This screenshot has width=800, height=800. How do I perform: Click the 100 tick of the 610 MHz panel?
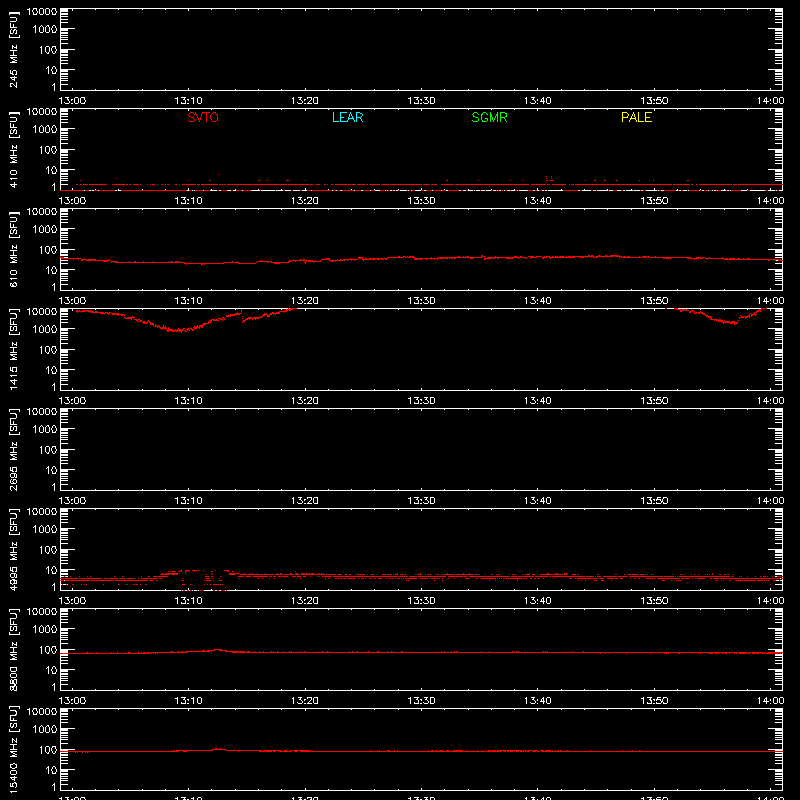(x=48, y=250)
